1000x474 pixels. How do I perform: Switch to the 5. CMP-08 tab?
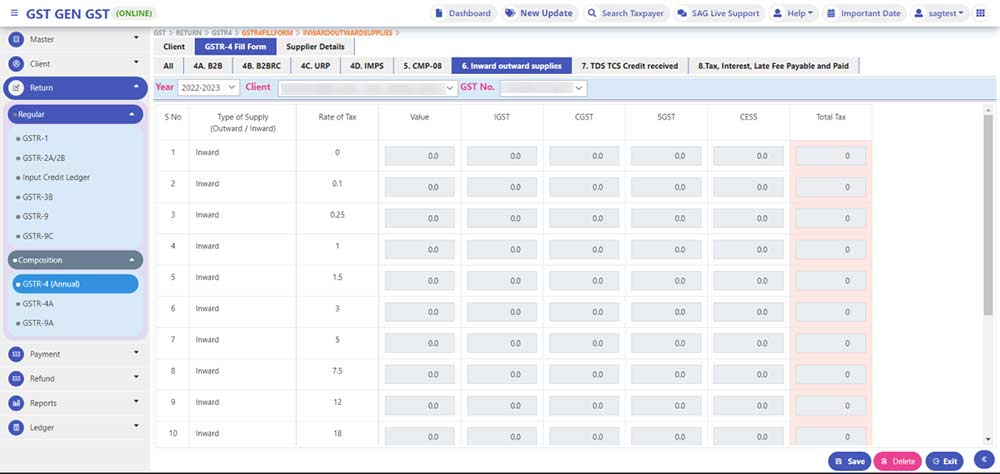[x=422, y=65]
